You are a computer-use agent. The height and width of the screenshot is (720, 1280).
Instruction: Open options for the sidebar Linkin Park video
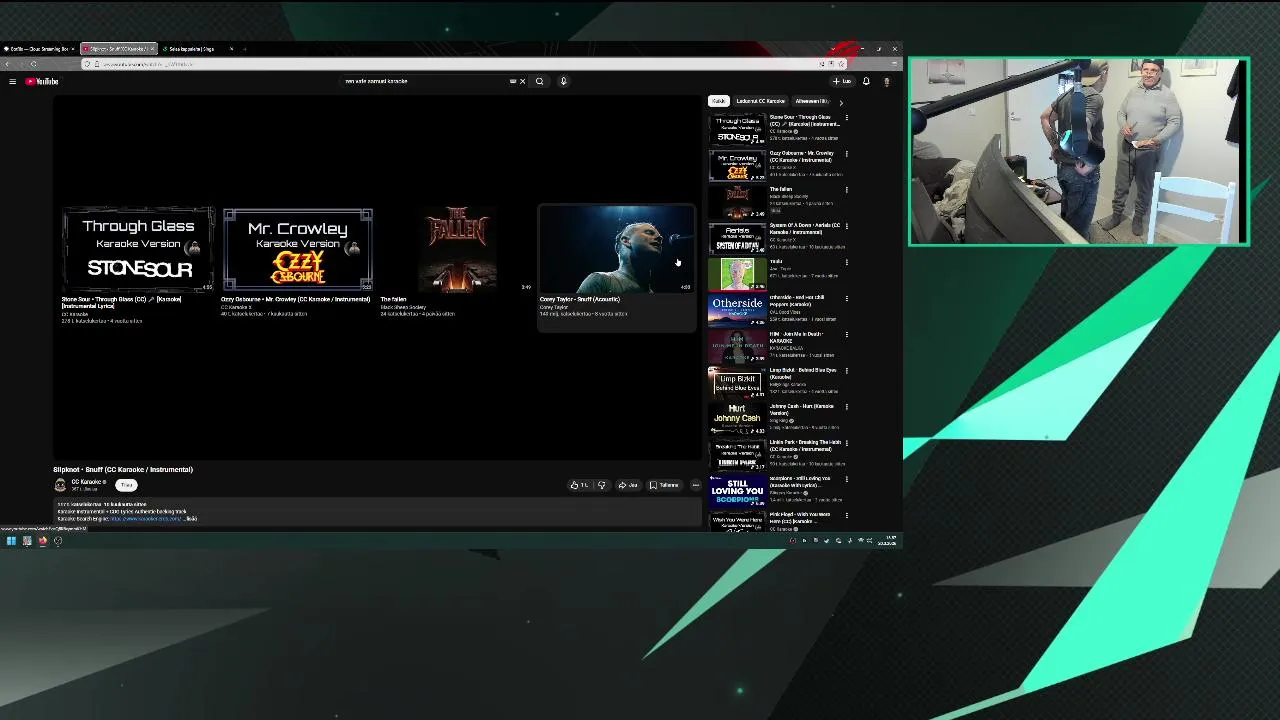pyautogui.click(x=846, y=442)
